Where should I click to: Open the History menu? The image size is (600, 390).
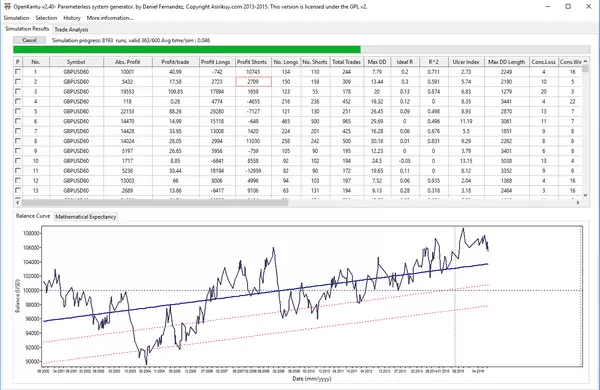[72, 18]
